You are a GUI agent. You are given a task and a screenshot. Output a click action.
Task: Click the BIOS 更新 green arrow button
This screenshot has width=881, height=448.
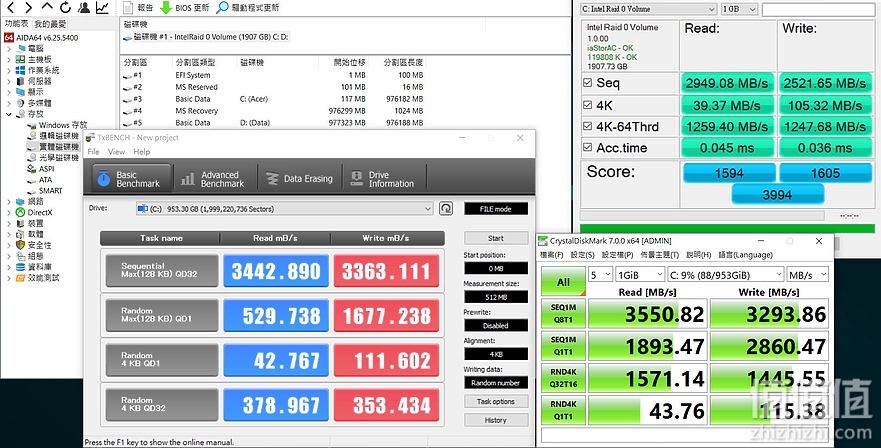point(185,7)
